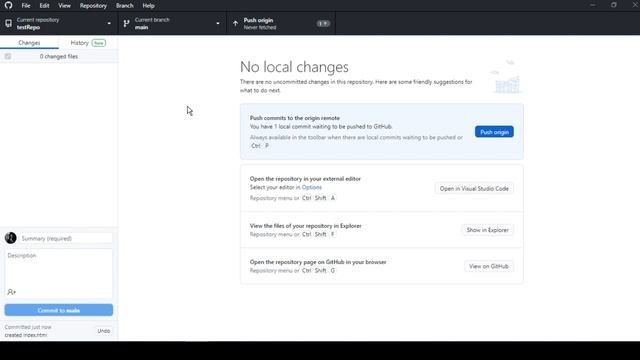
Task: Click the upward push arrow icon
Action: click(x=235, y=24)
